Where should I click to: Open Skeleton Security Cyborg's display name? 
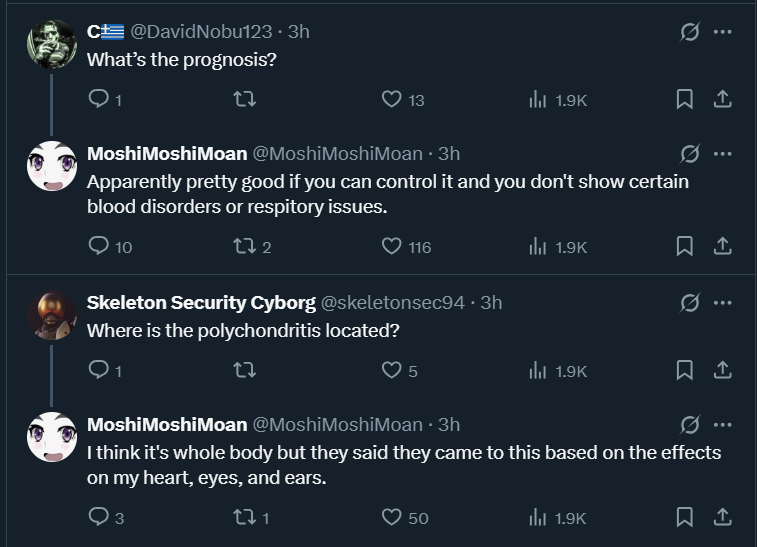pyautogui.click(x=201, y=302)
